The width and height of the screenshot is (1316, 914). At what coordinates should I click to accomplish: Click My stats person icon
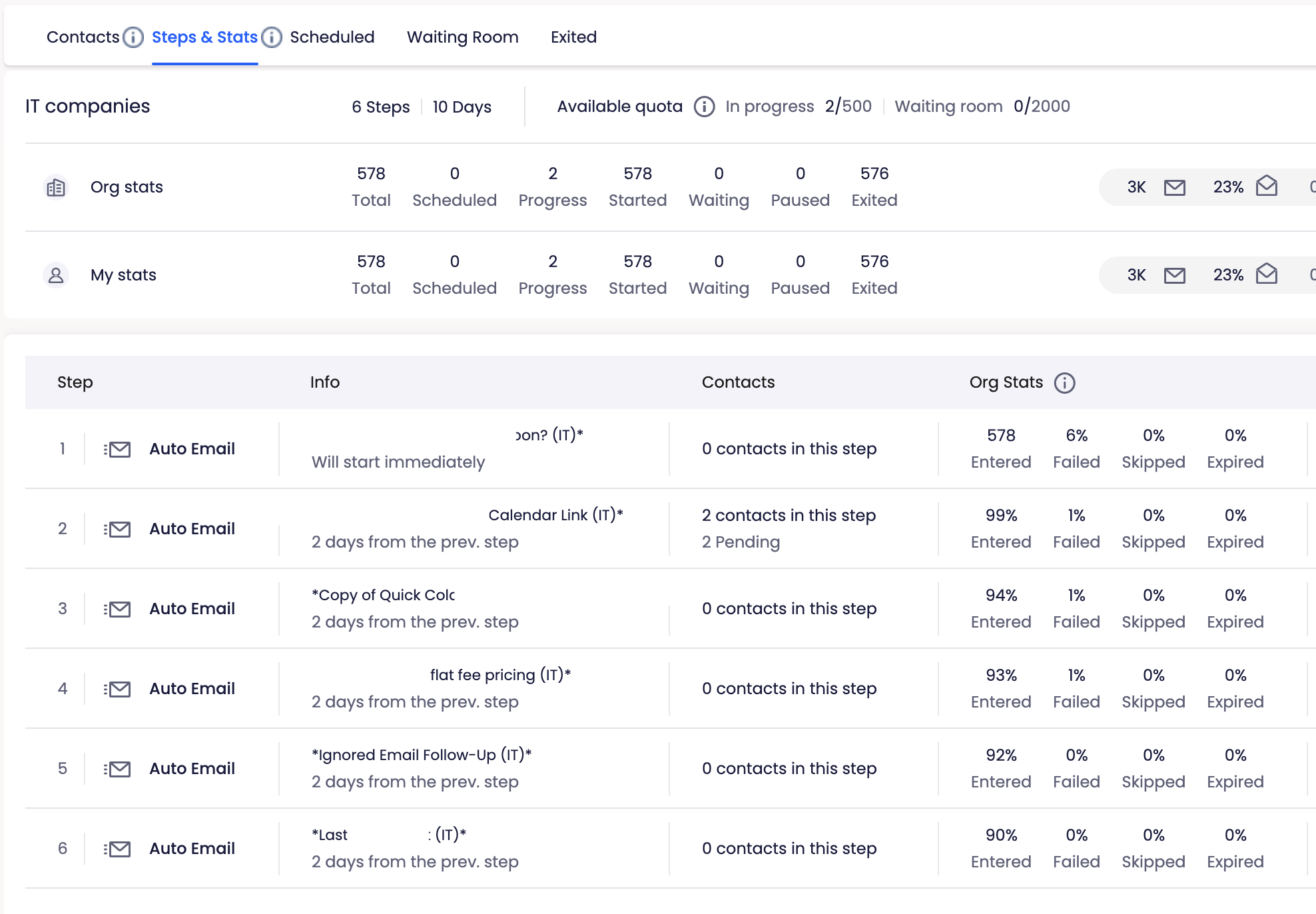56,275
